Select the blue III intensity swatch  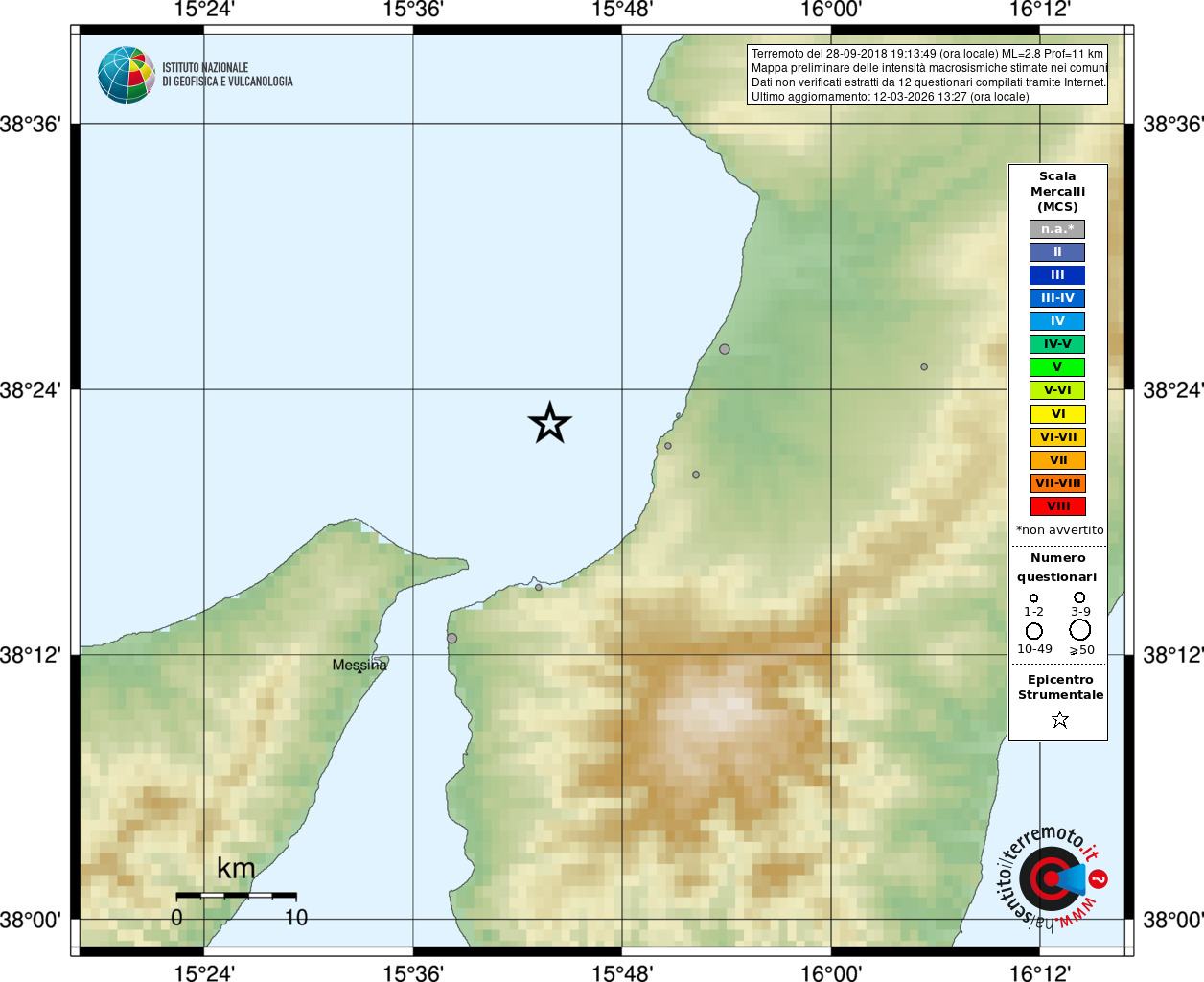[1057, 275]
